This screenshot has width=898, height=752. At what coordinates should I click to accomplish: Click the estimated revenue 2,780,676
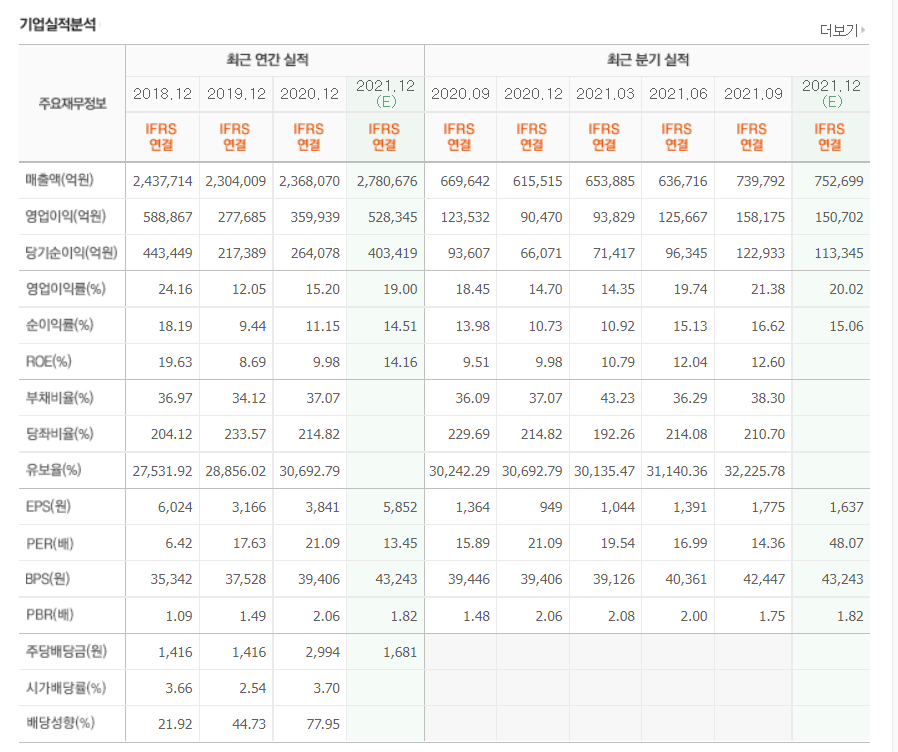click(387, 182)
